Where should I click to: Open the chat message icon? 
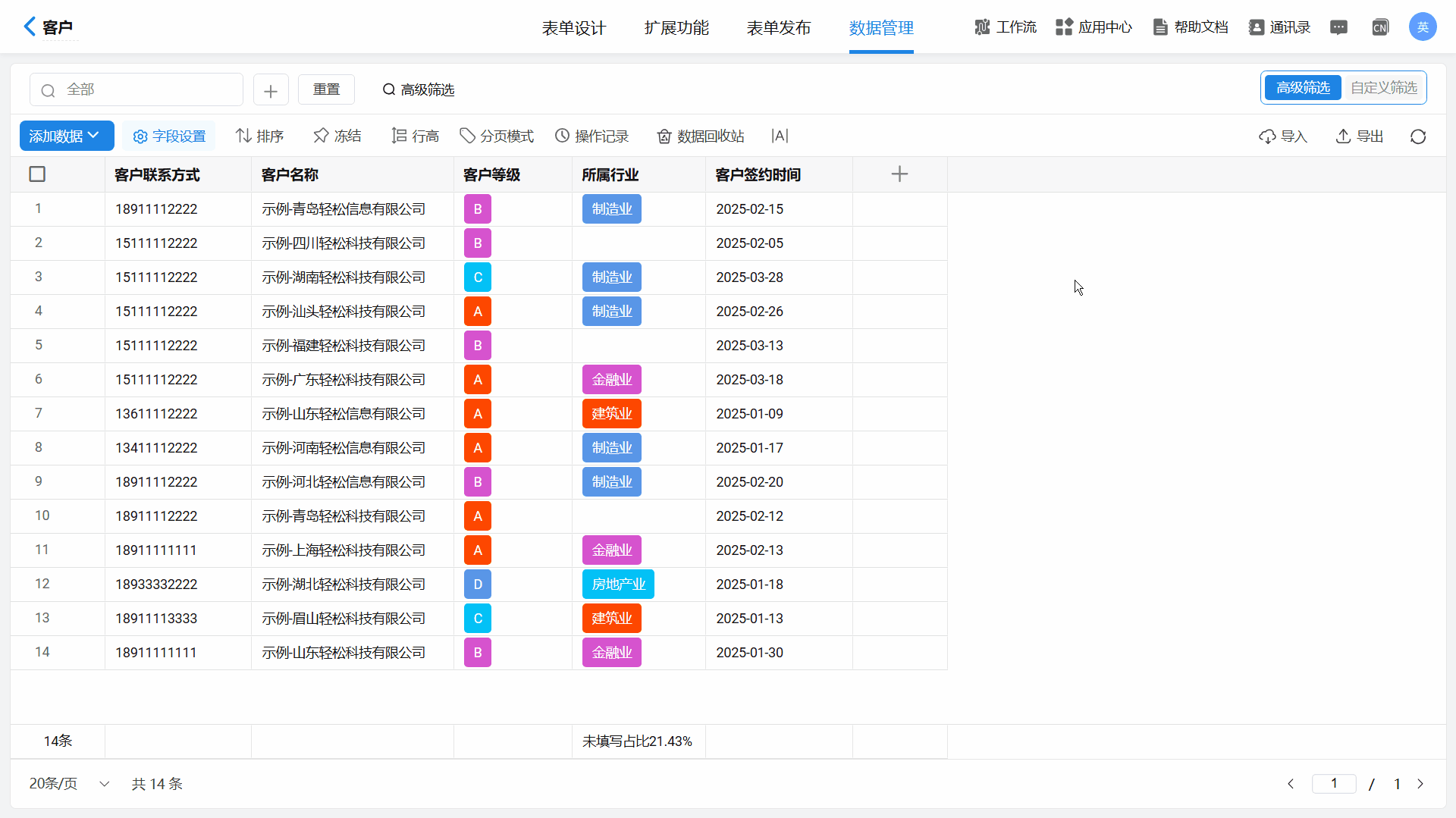coord(1339,27)
